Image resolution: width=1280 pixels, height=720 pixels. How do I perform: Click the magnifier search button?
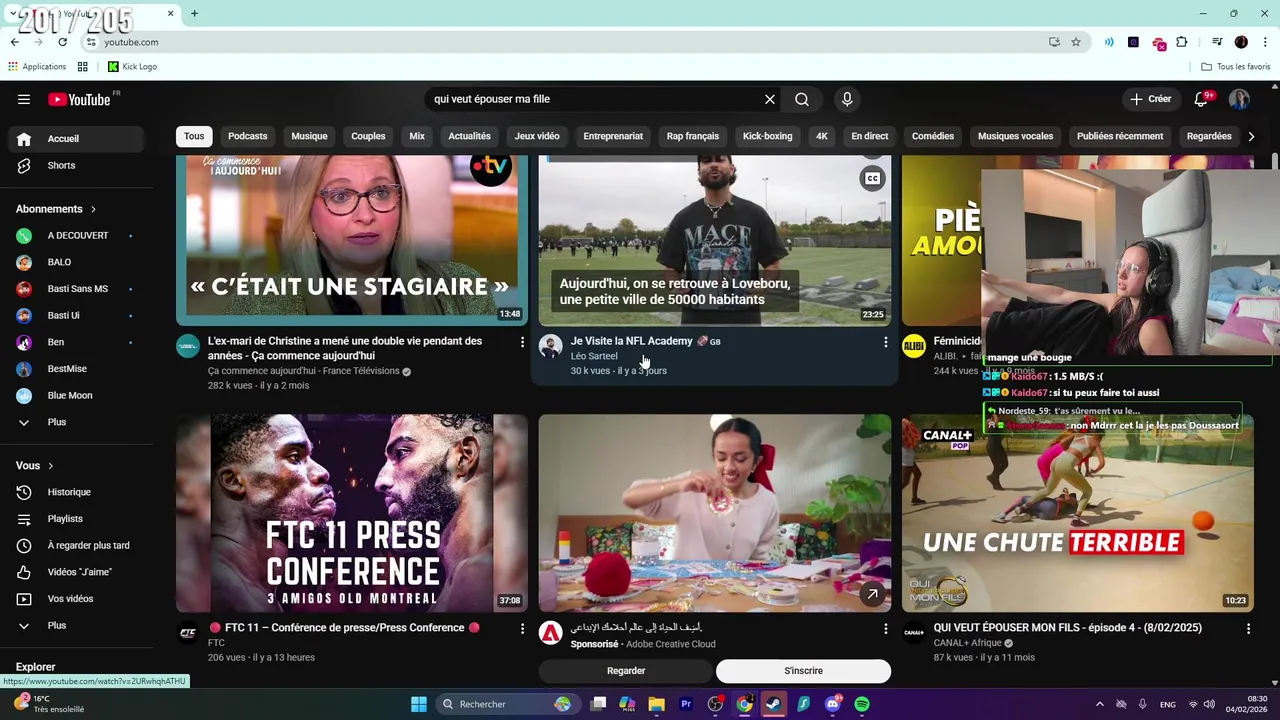802,99
